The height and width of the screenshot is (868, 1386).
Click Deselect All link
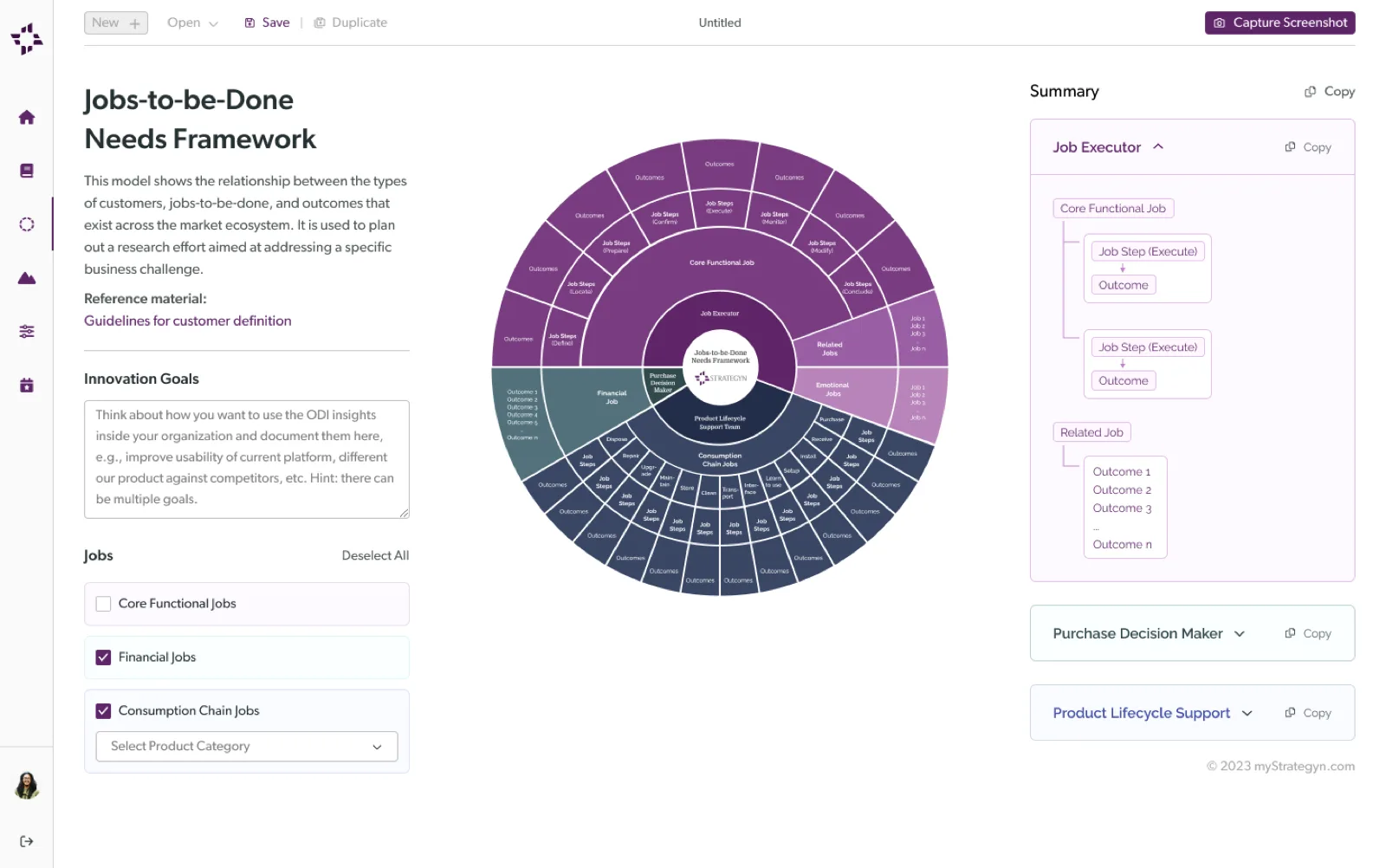point(375,556)
